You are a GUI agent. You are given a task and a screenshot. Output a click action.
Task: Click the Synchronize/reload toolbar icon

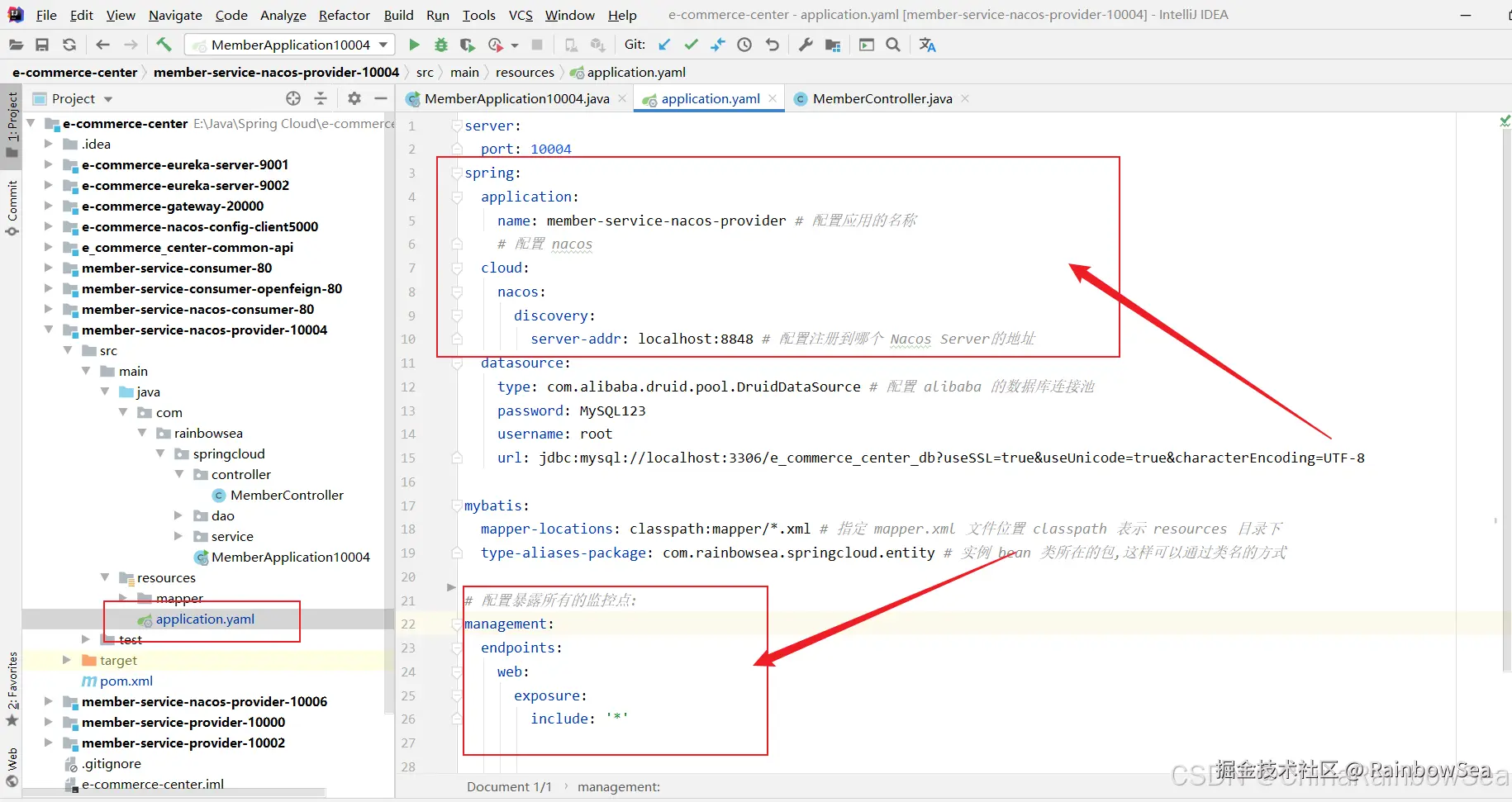[69, 45]
